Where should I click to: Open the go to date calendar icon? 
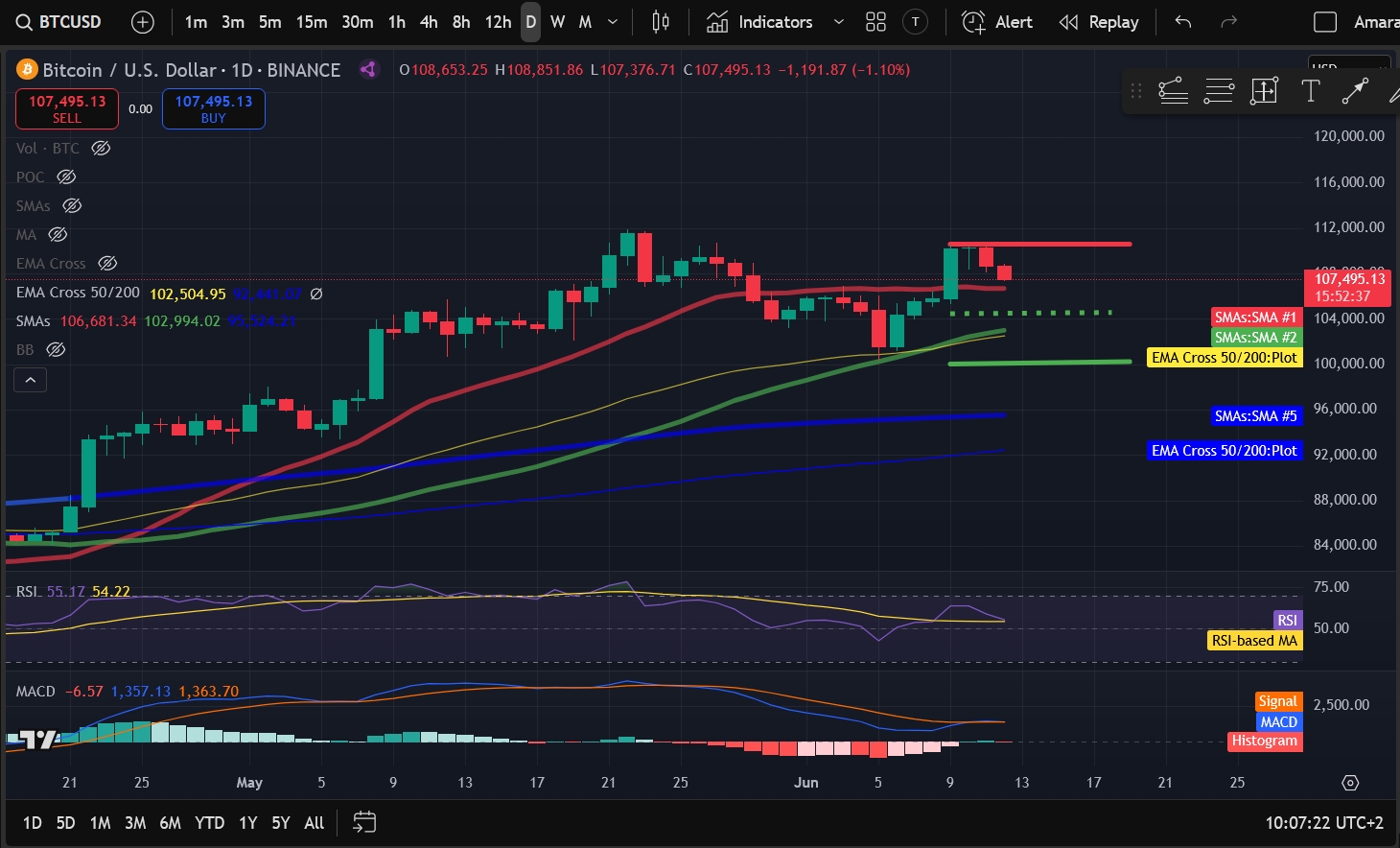[364, 822]
